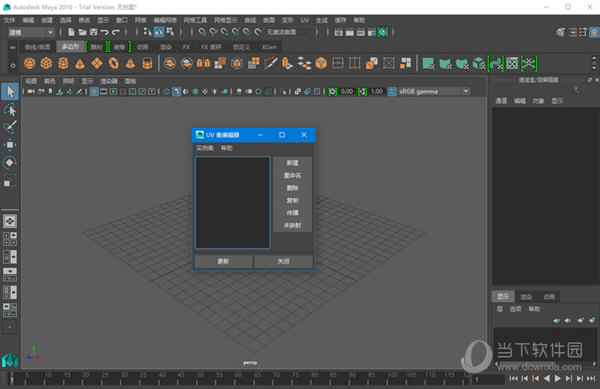Click the New Scene file icon
600x389 pixels.
[x=71, y=32]
